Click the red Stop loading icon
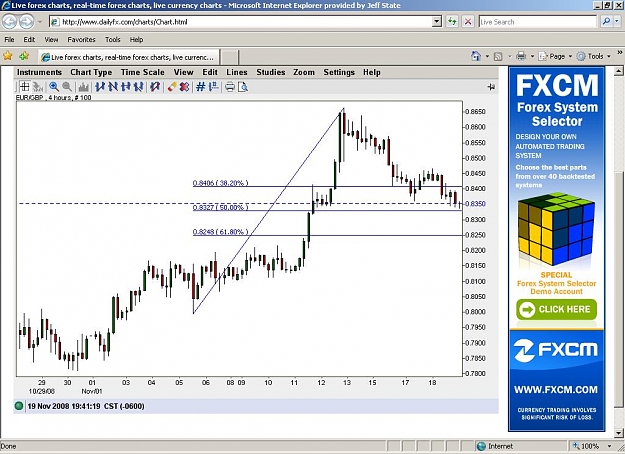This screenshot has height=454, width=625. click(468, 22)
